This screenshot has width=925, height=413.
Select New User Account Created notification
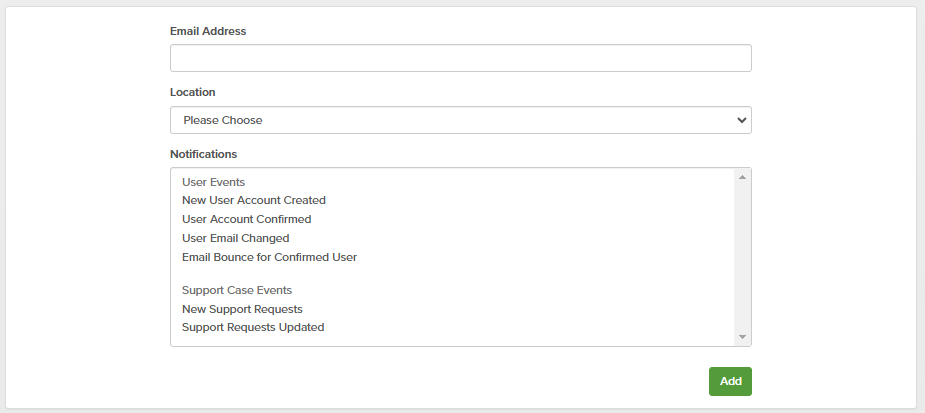(x=254, y=200)
